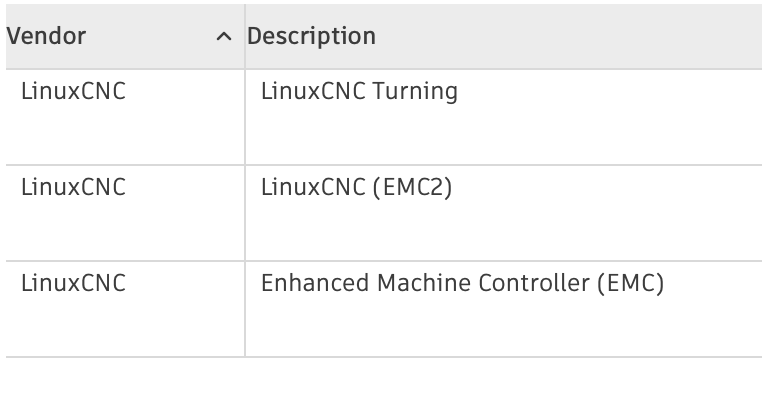Image resolution: width=762 pixels, height=394 pixels.
Task: Click the word Enhanced in third row
Action: click(315, 283)
